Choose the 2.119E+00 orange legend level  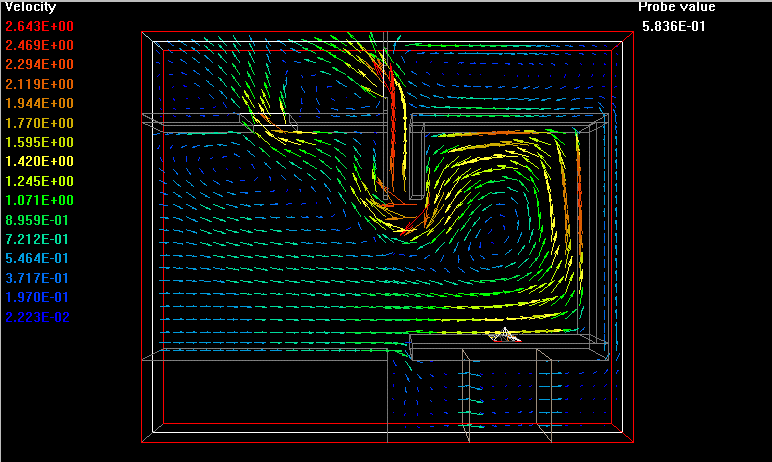[x=39, y=84]
